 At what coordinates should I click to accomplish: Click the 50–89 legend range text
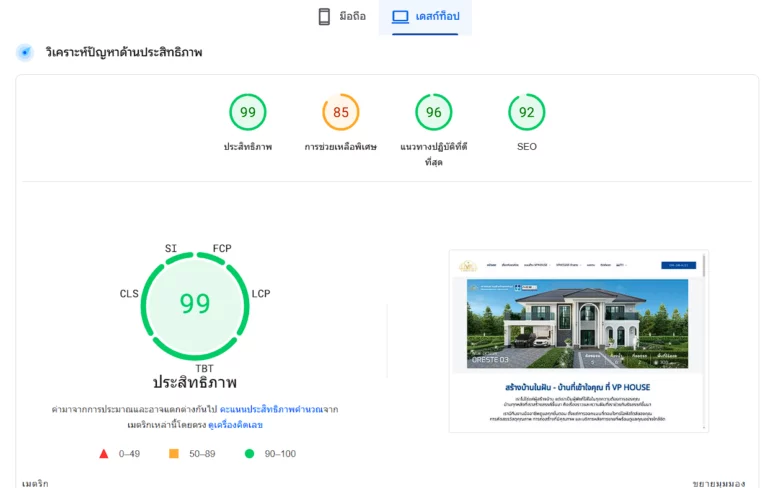(202, 454)
